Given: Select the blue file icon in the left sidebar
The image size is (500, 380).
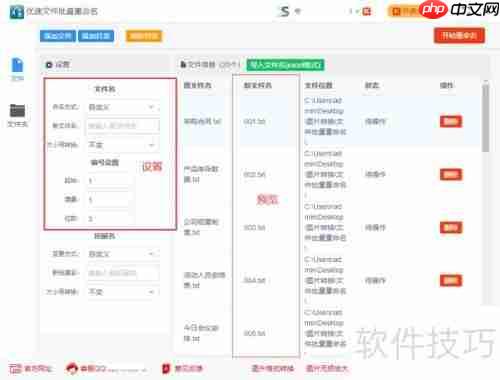Looking at the screenshot, I should coord(17,65).
